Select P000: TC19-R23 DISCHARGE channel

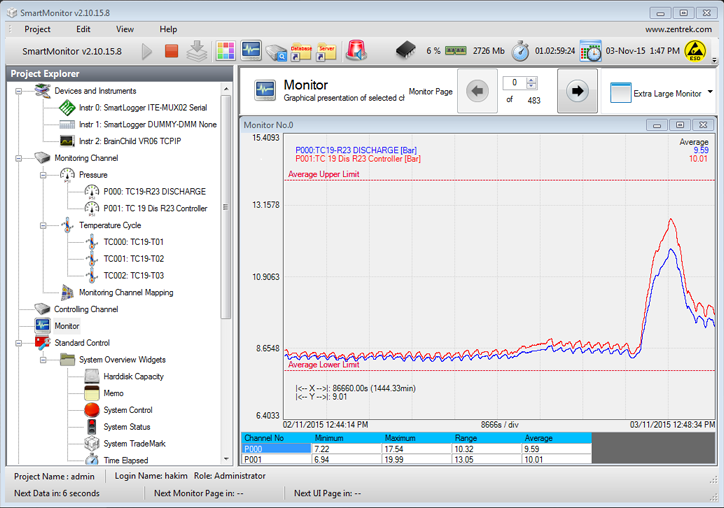(x=154, y=191)
